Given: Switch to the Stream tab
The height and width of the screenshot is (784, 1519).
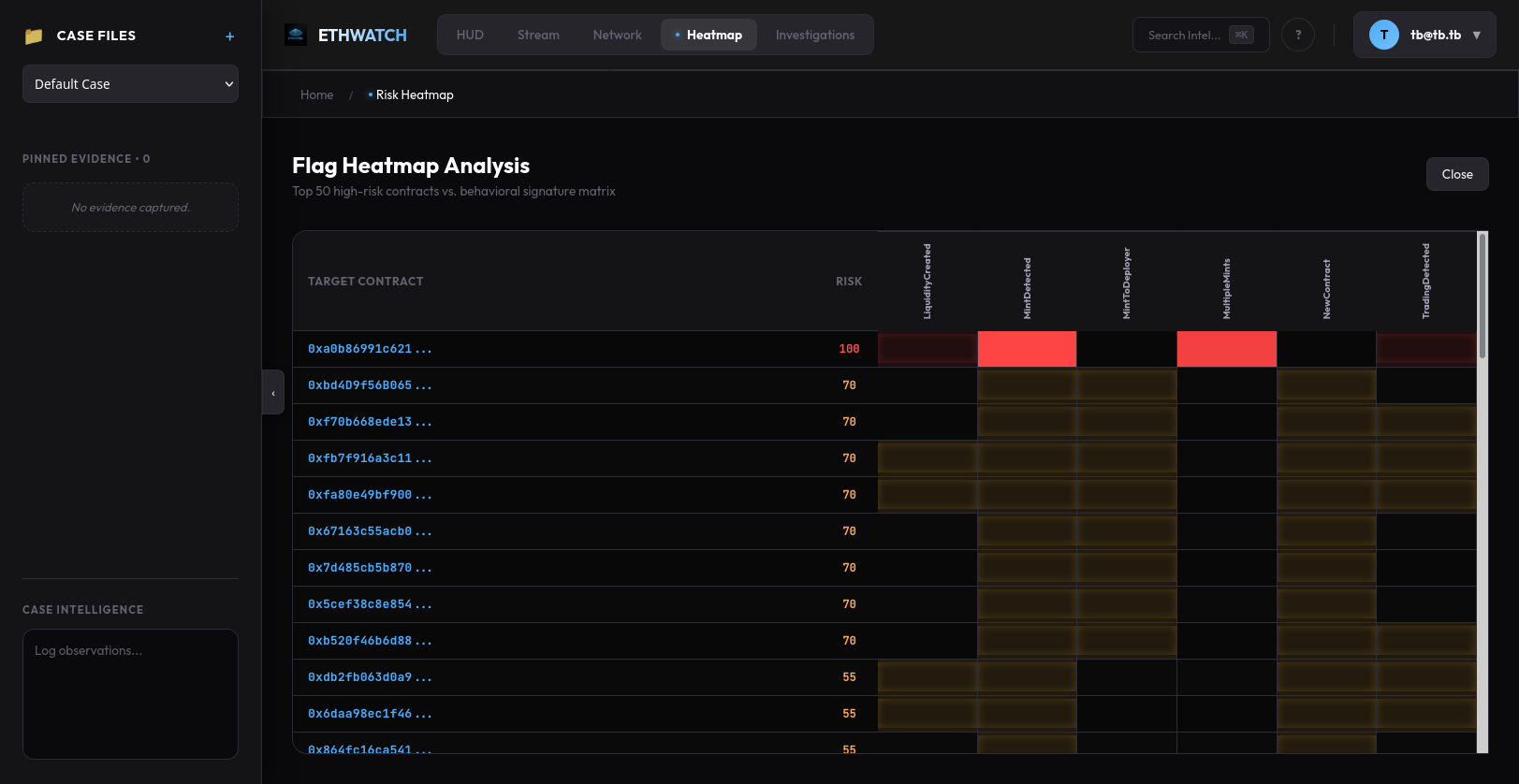Looking at the screenshot, I should [x=538, y=35].
